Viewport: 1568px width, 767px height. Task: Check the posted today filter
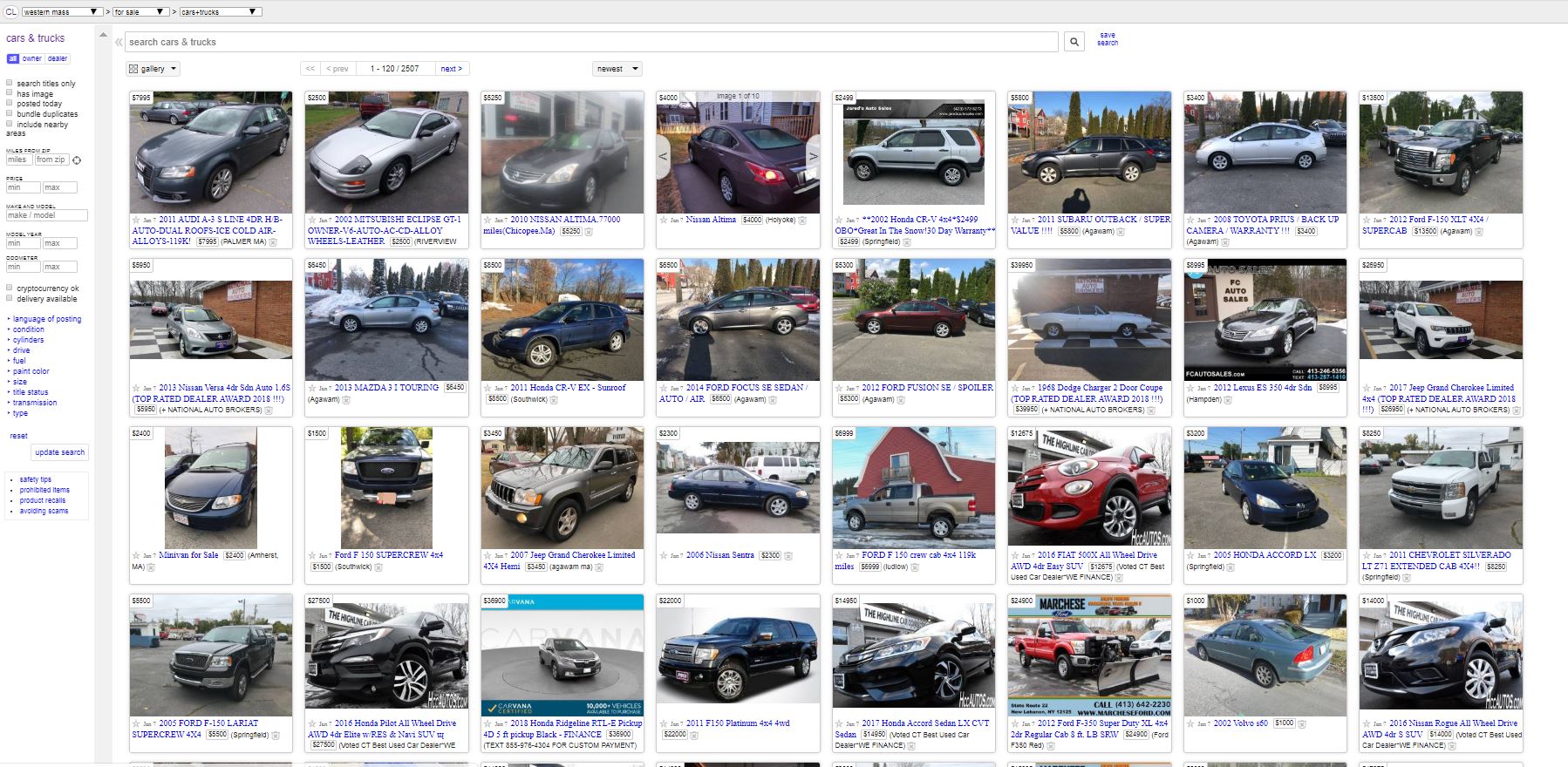coord(10,103)
